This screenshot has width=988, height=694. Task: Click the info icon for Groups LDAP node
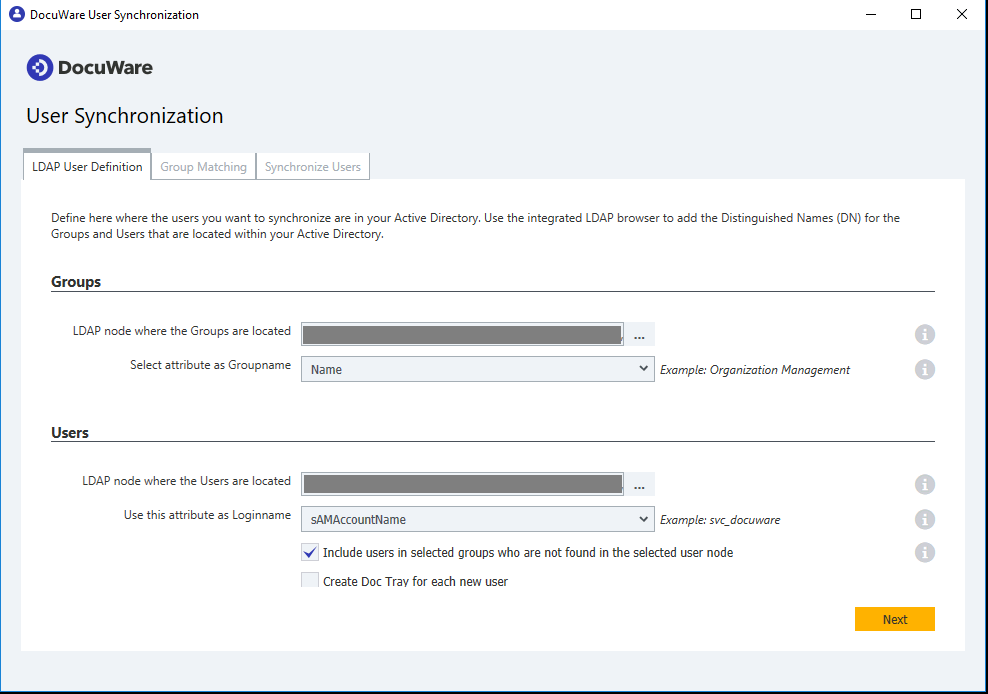[x=925, y=334]
